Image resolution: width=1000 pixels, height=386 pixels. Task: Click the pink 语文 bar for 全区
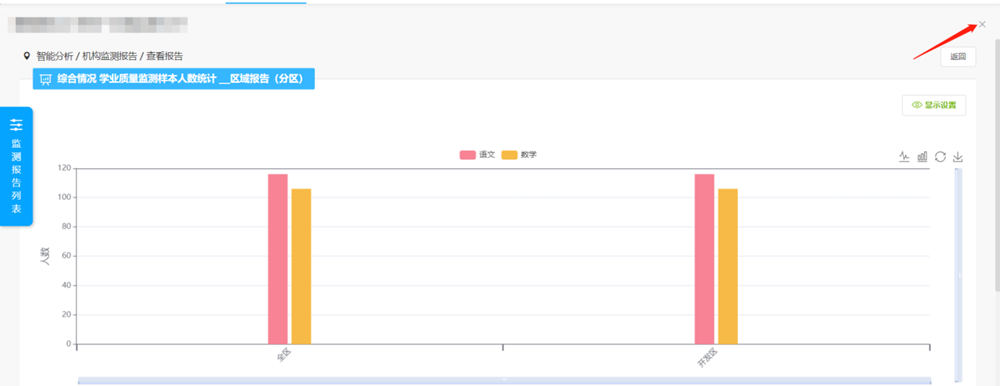pyautogui.click(x=277, y=259)
